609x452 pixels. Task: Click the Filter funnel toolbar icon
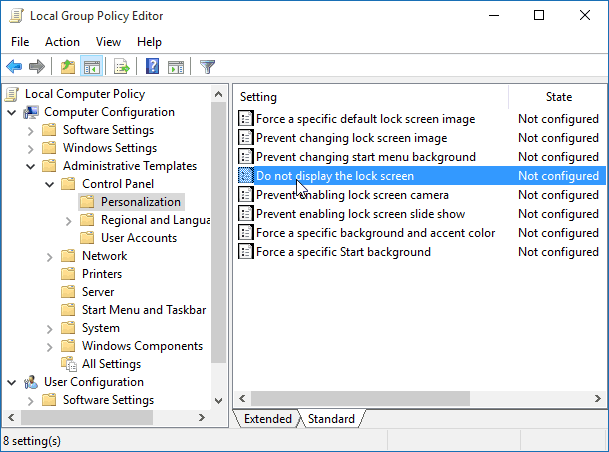click(x=207, y=67)
